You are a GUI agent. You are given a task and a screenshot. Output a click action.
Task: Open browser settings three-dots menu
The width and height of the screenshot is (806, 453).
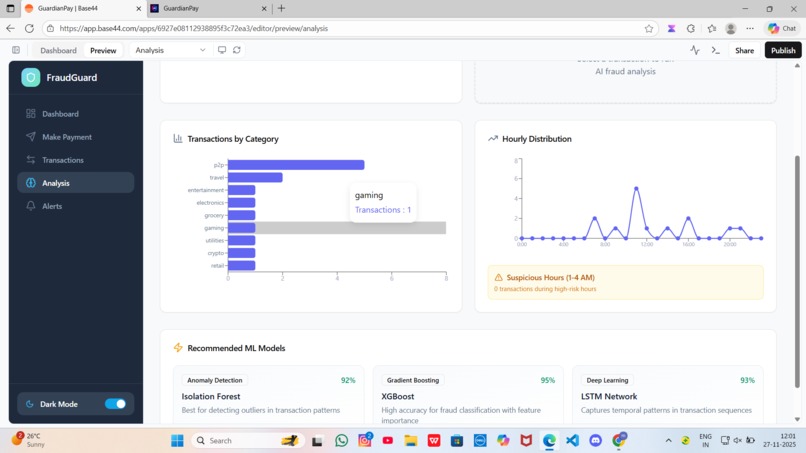(750, 28)
